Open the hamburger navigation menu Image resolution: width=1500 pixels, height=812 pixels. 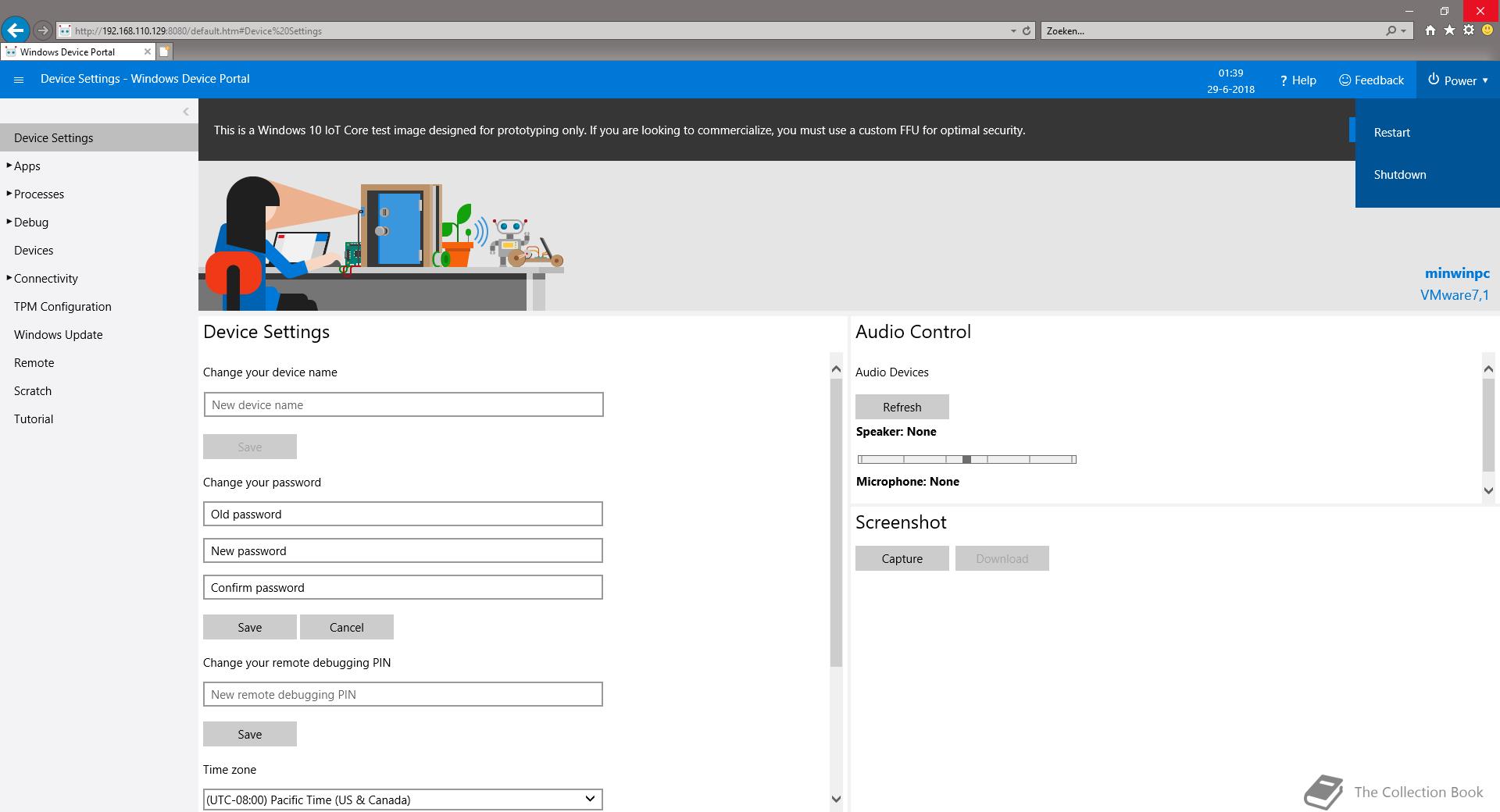click(19, 80)
